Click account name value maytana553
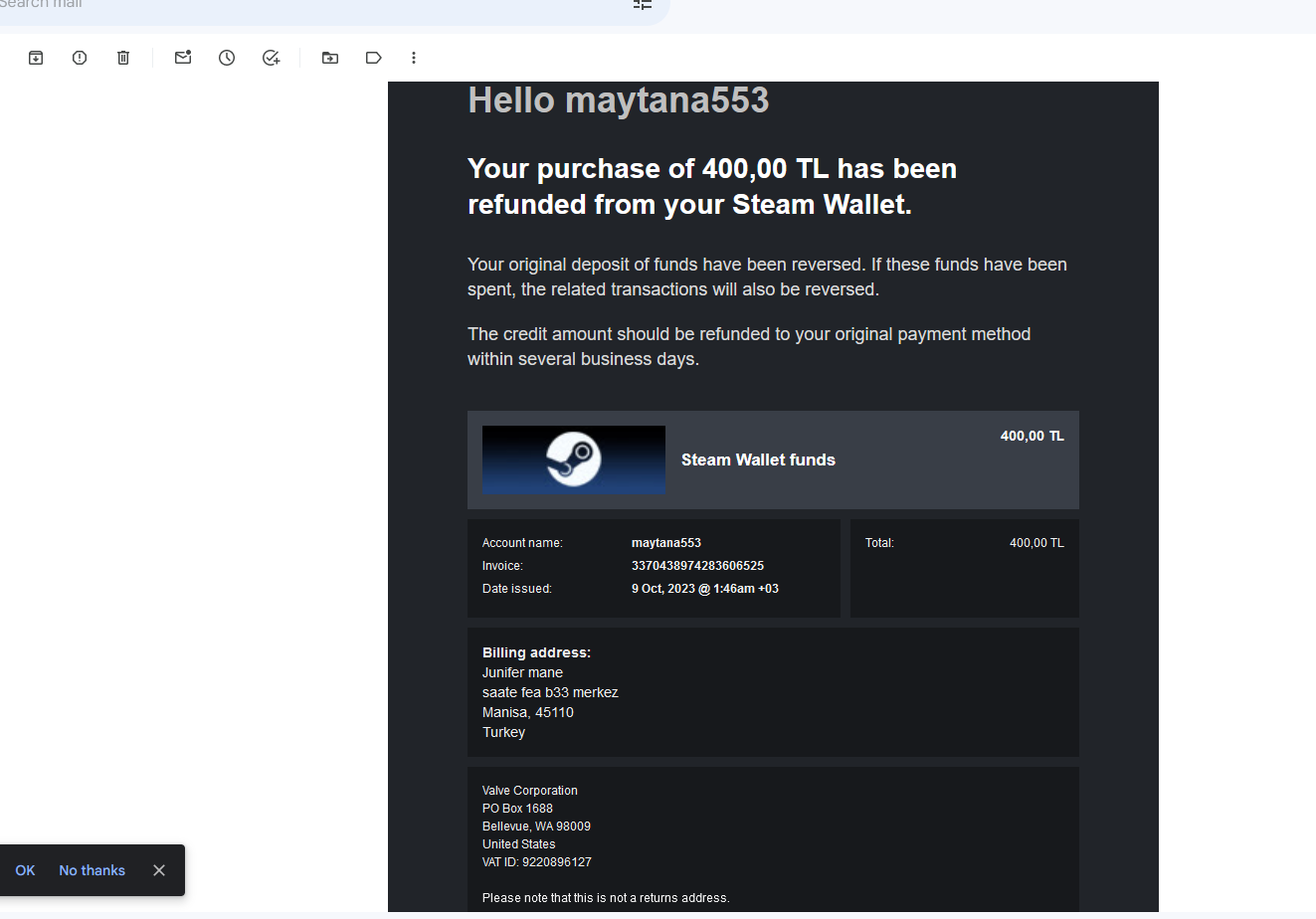 point(666,543)
